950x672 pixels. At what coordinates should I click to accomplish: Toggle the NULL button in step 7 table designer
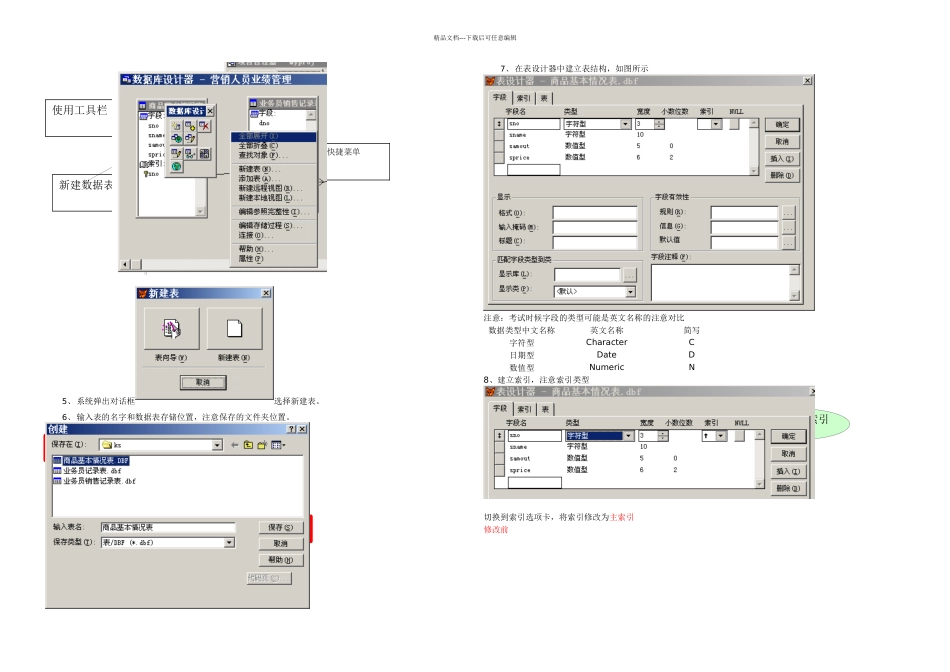click(734, 124)
